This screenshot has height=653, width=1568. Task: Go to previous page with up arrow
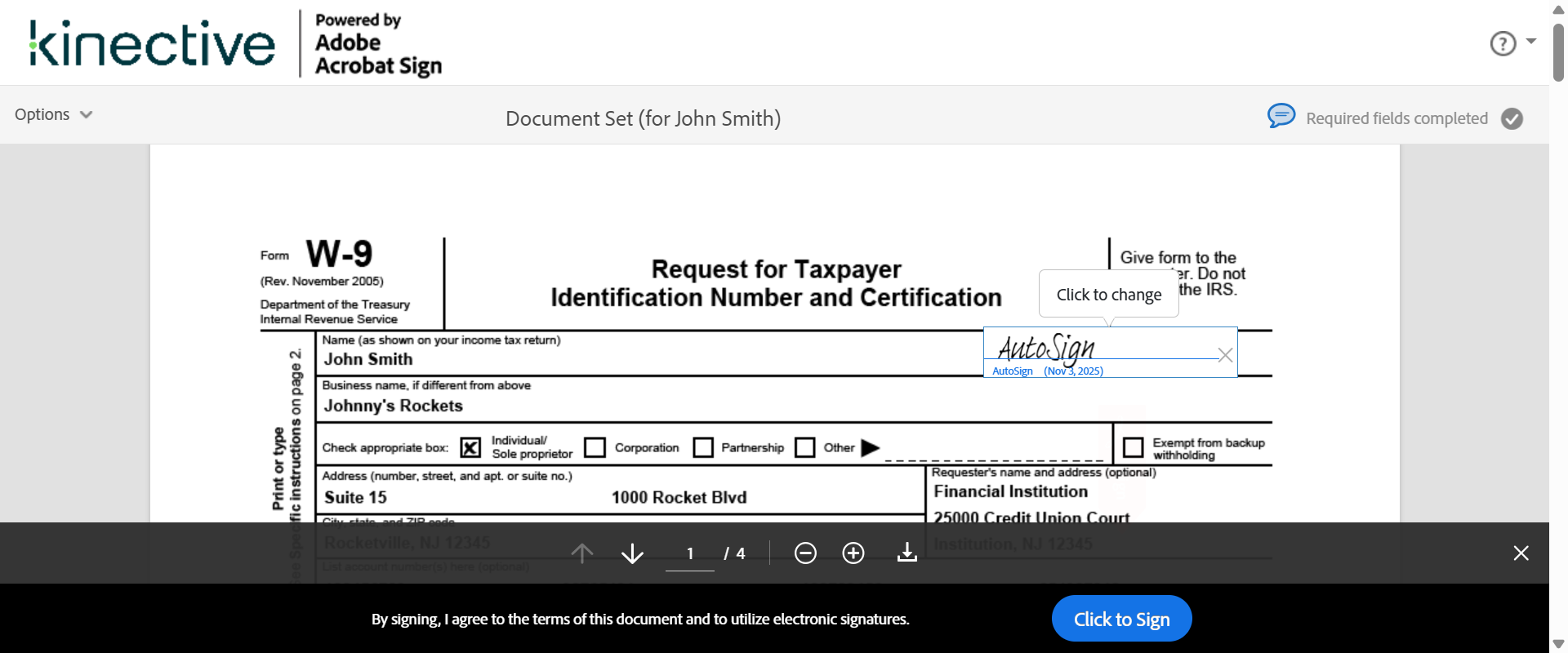point(582,553)
